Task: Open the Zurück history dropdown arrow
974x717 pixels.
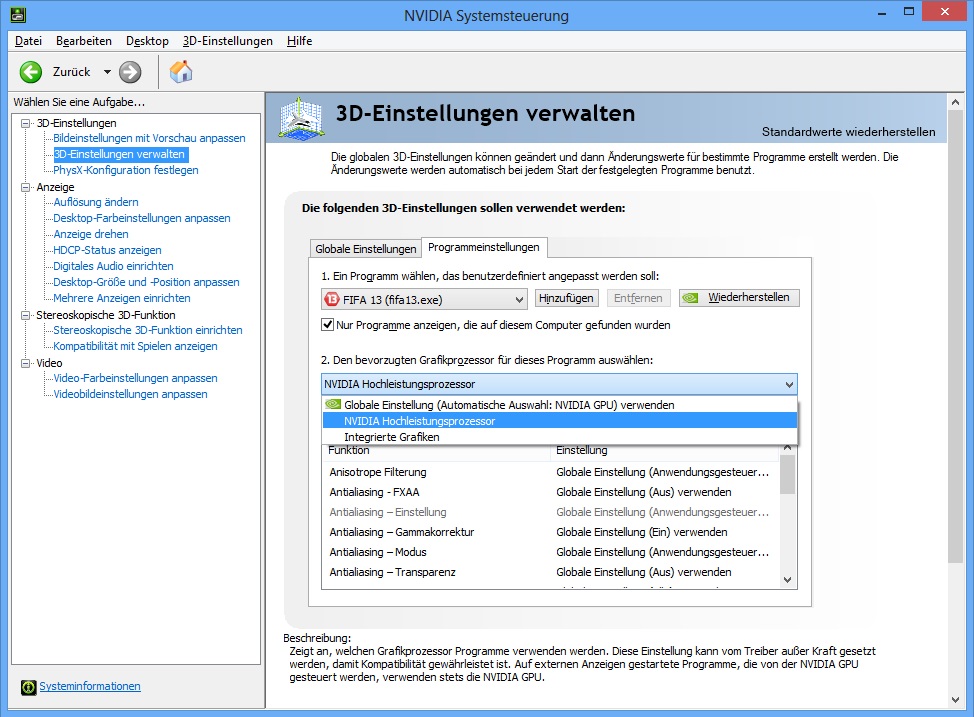Action: point(107,72)
